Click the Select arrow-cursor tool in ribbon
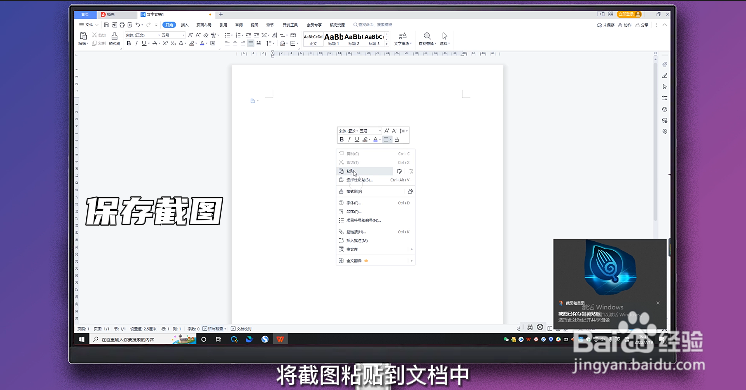This screenshot has height=390, width=746. 444,36
